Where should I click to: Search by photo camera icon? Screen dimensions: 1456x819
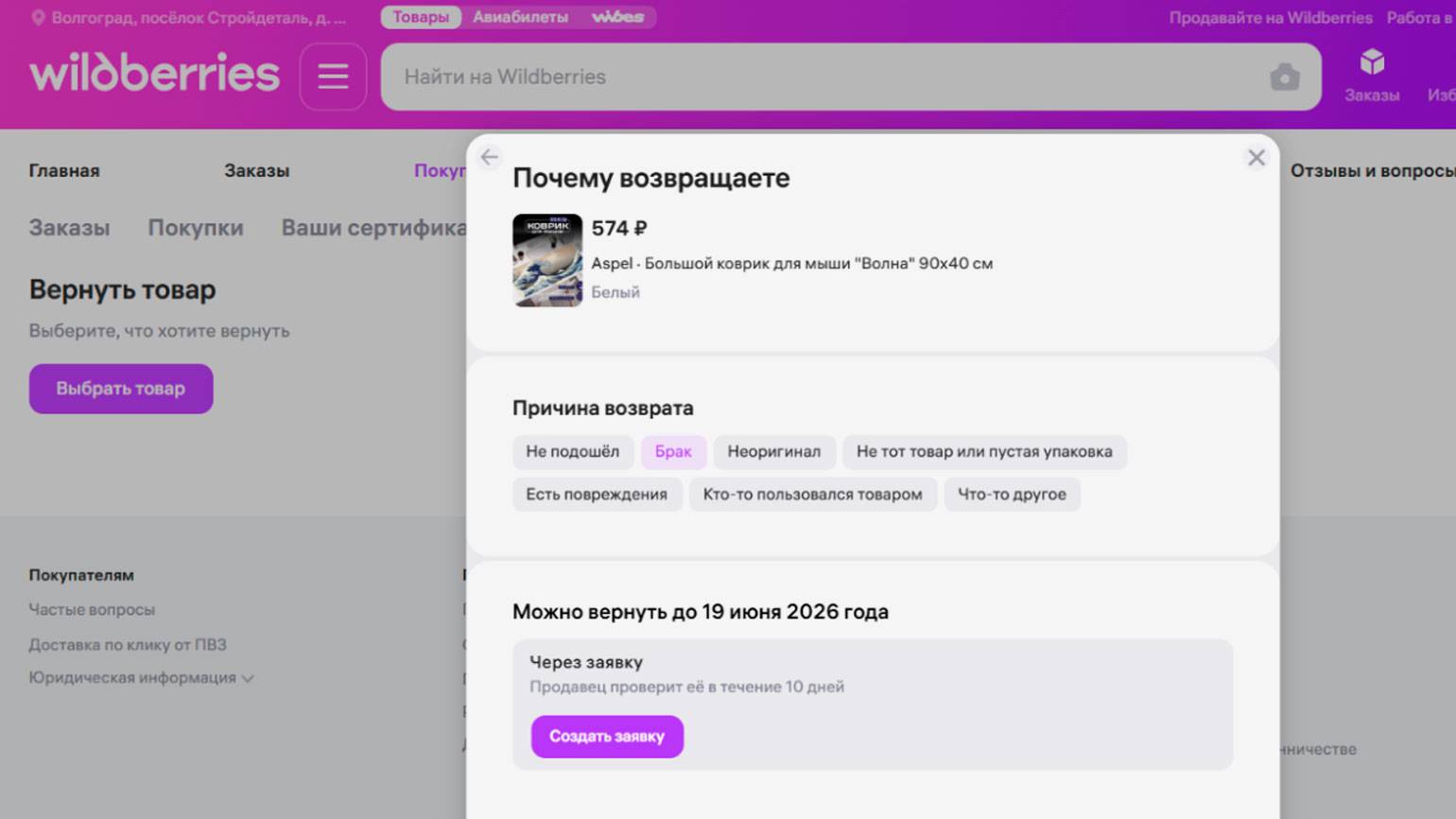(x=1284, y=77)
